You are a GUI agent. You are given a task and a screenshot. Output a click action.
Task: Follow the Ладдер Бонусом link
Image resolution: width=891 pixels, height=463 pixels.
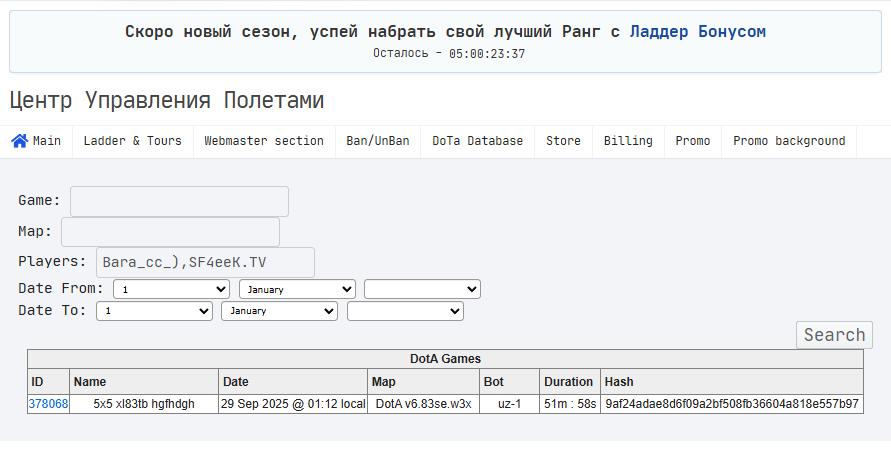[697, 31]
